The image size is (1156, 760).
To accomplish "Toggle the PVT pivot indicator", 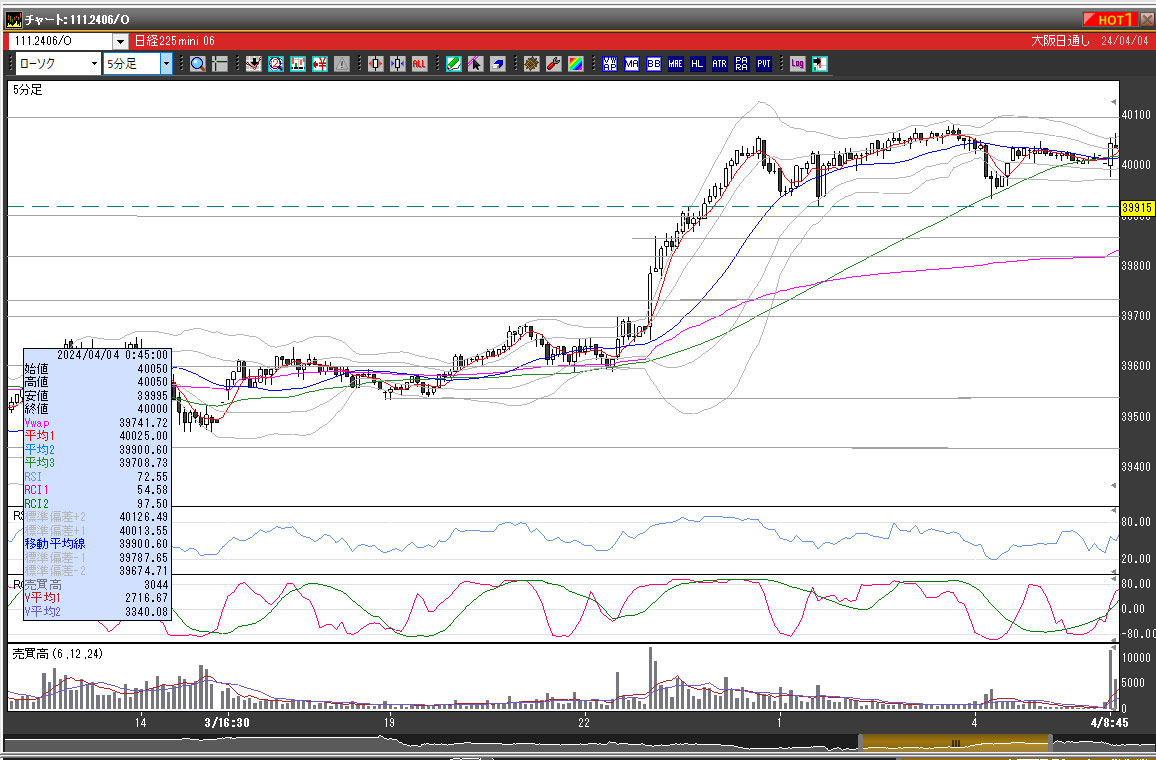I will 764,64.
